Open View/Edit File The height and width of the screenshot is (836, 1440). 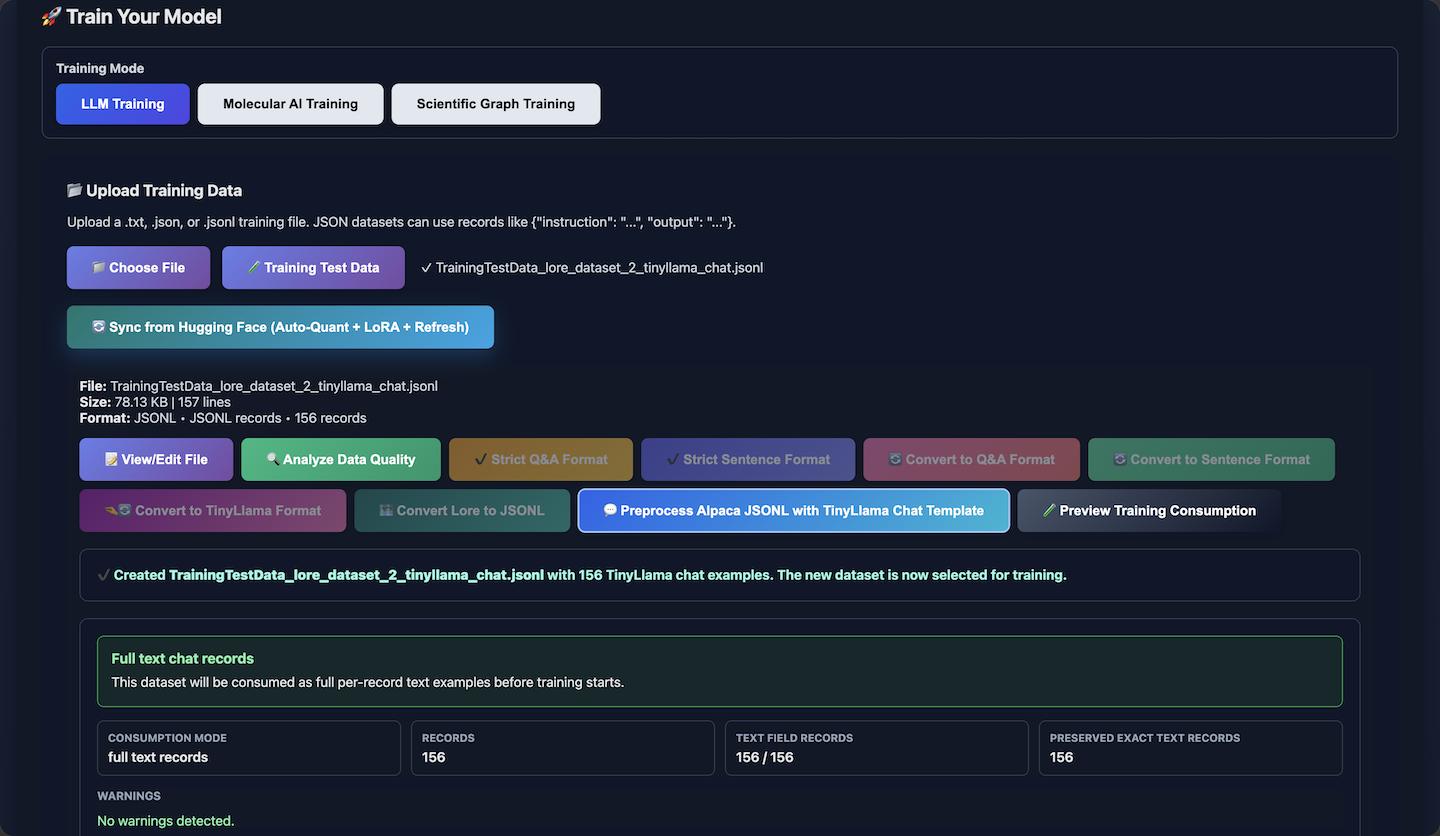(x=156, y=460)
